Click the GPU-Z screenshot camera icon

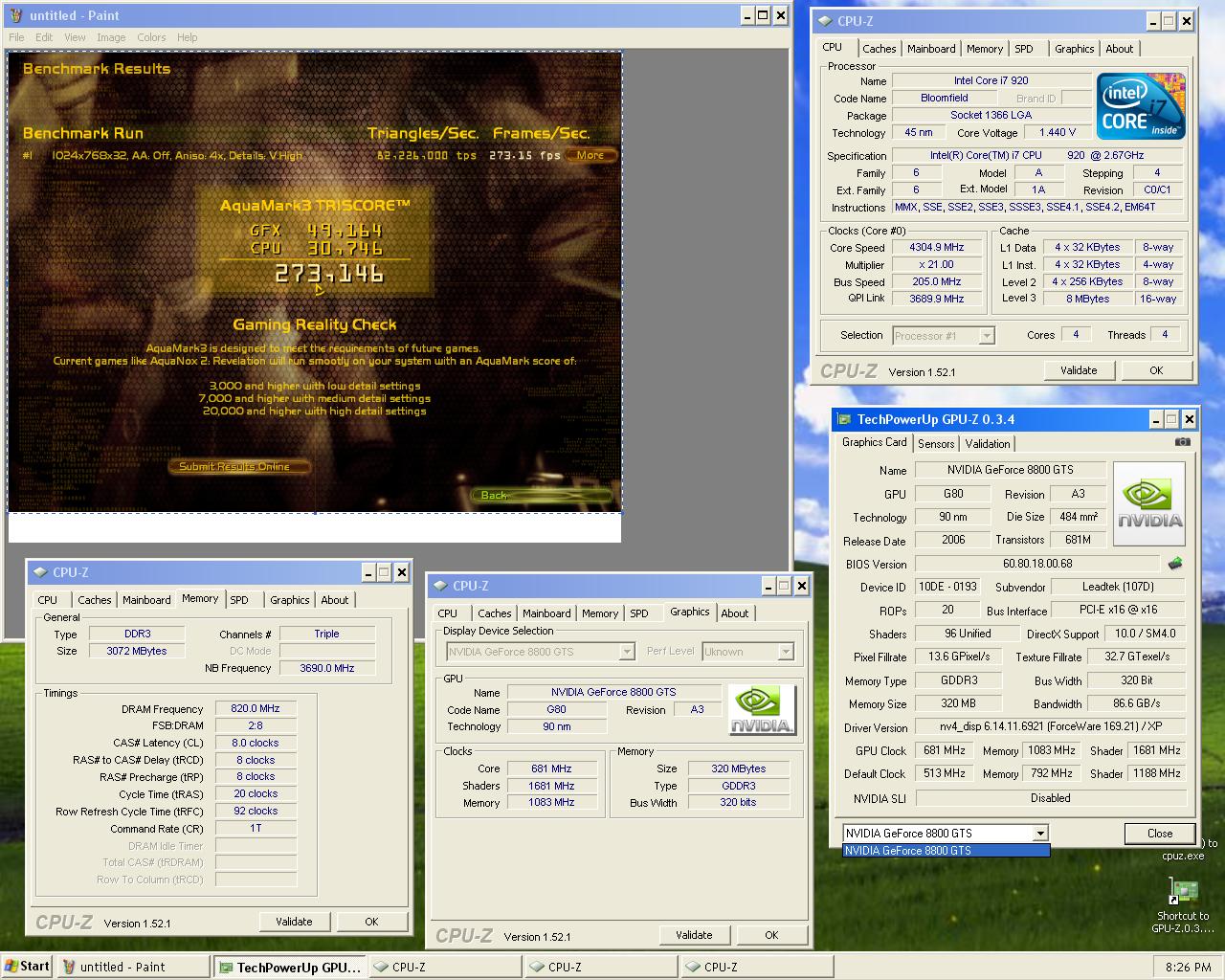pyautogui.click(x=1183, y=442)
